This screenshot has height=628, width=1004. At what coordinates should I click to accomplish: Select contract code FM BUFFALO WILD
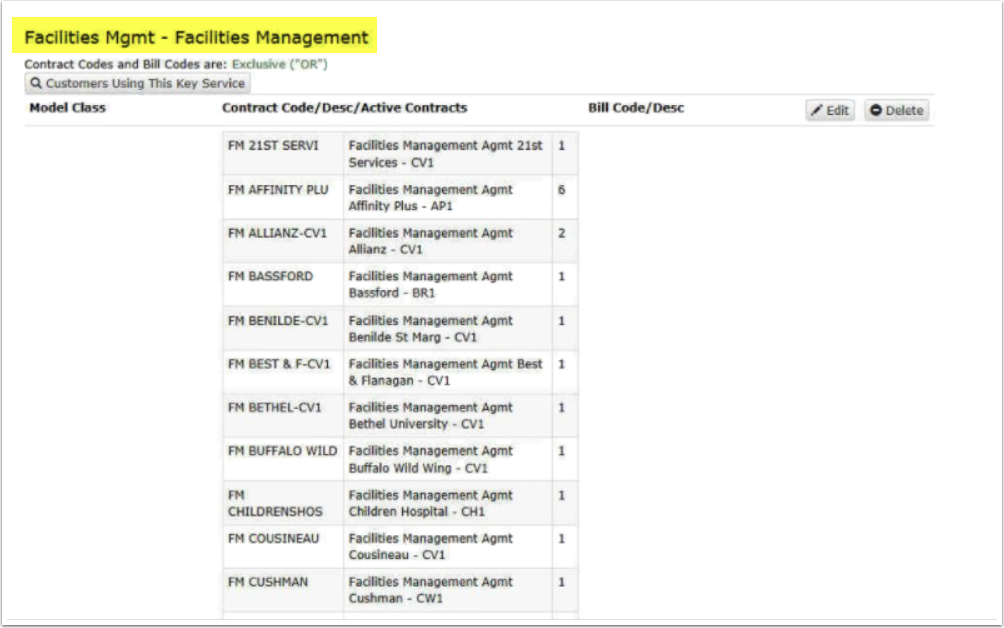click(x=282, y=451)
